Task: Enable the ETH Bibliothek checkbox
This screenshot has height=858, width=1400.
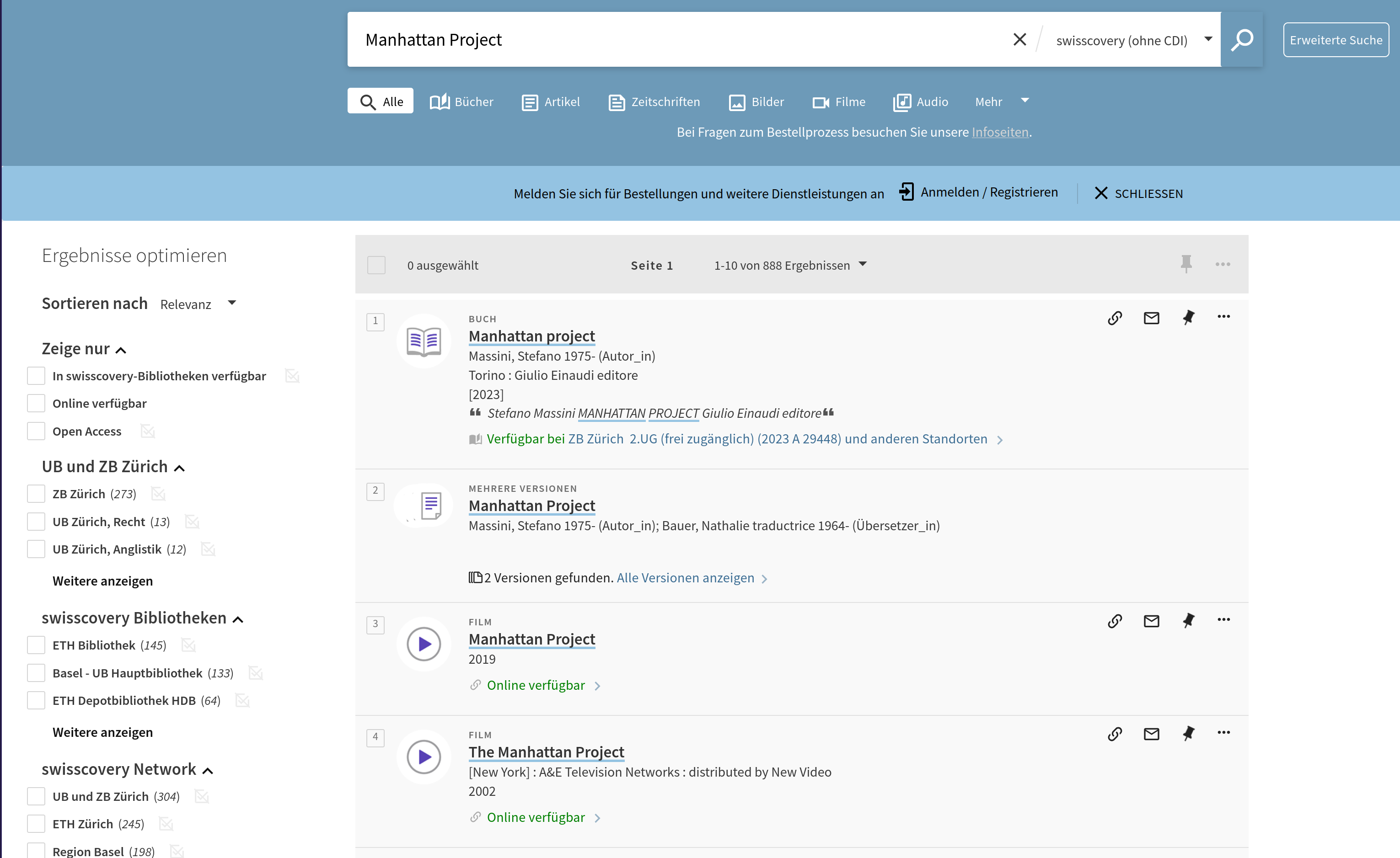Action: pos(37,645)
